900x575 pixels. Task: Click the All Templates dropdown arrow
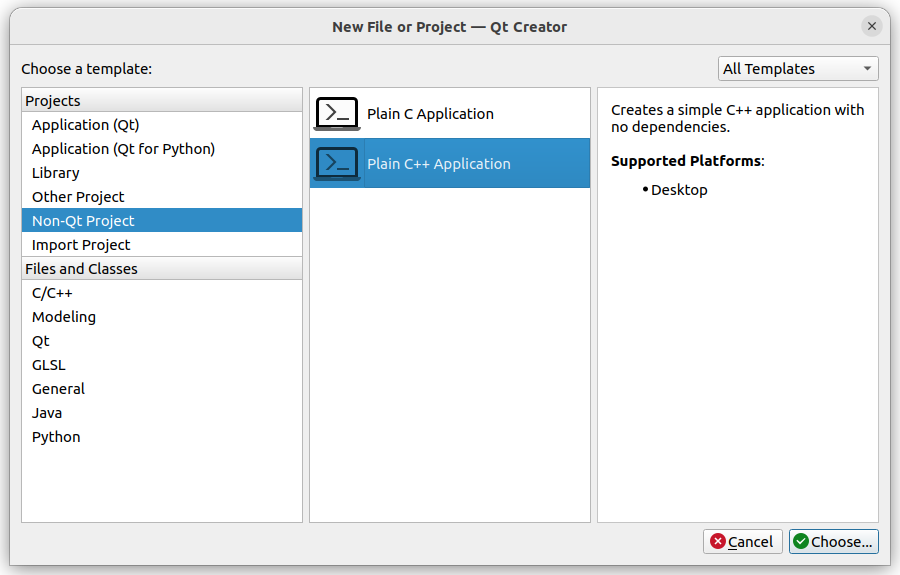(x=867, y=69)
